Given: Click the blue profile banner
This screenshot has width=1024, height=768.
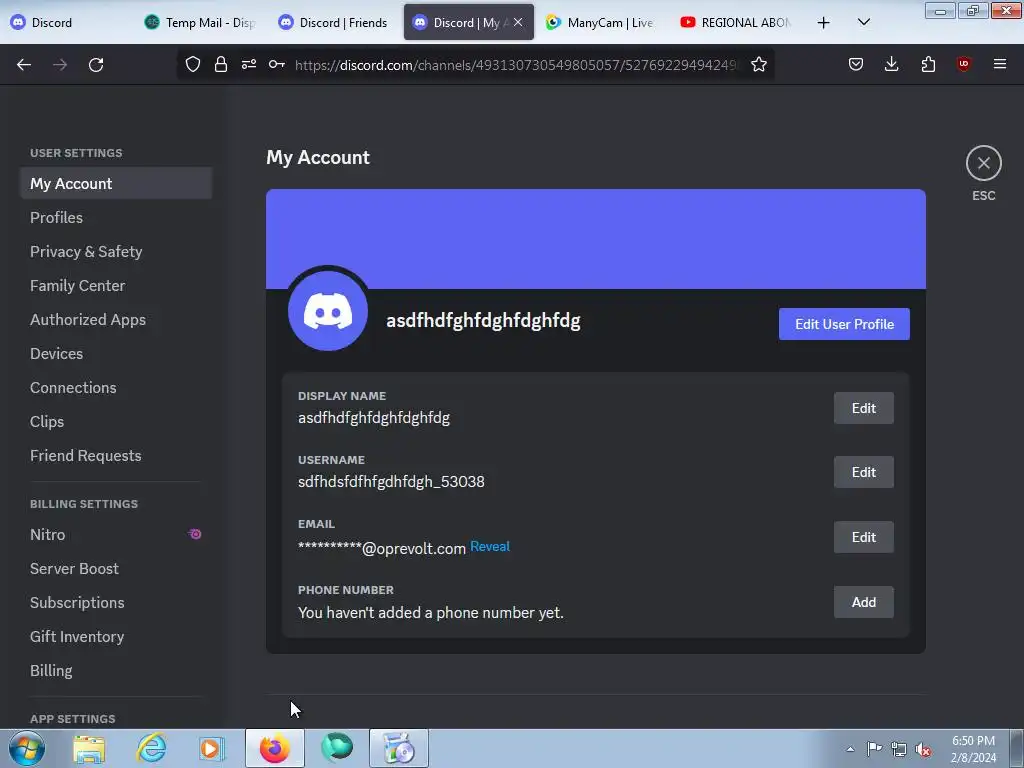Looking at the screenshot, I should point(596,239).
